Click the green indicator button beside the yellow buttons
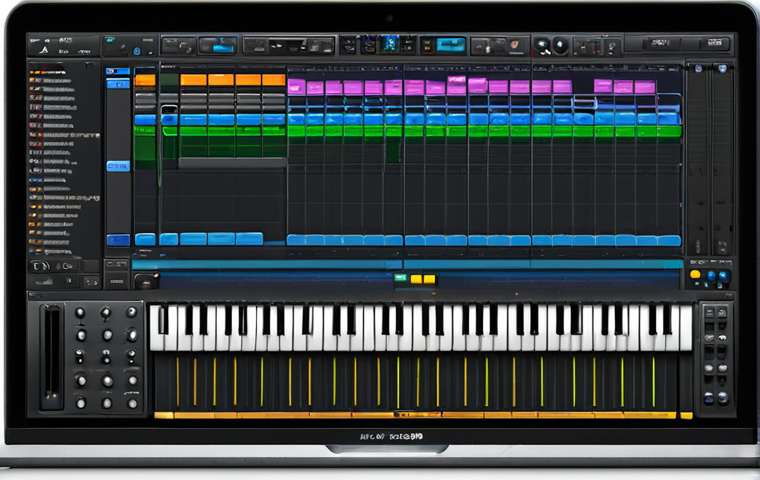The image size is (760, 480). [400, 277]
